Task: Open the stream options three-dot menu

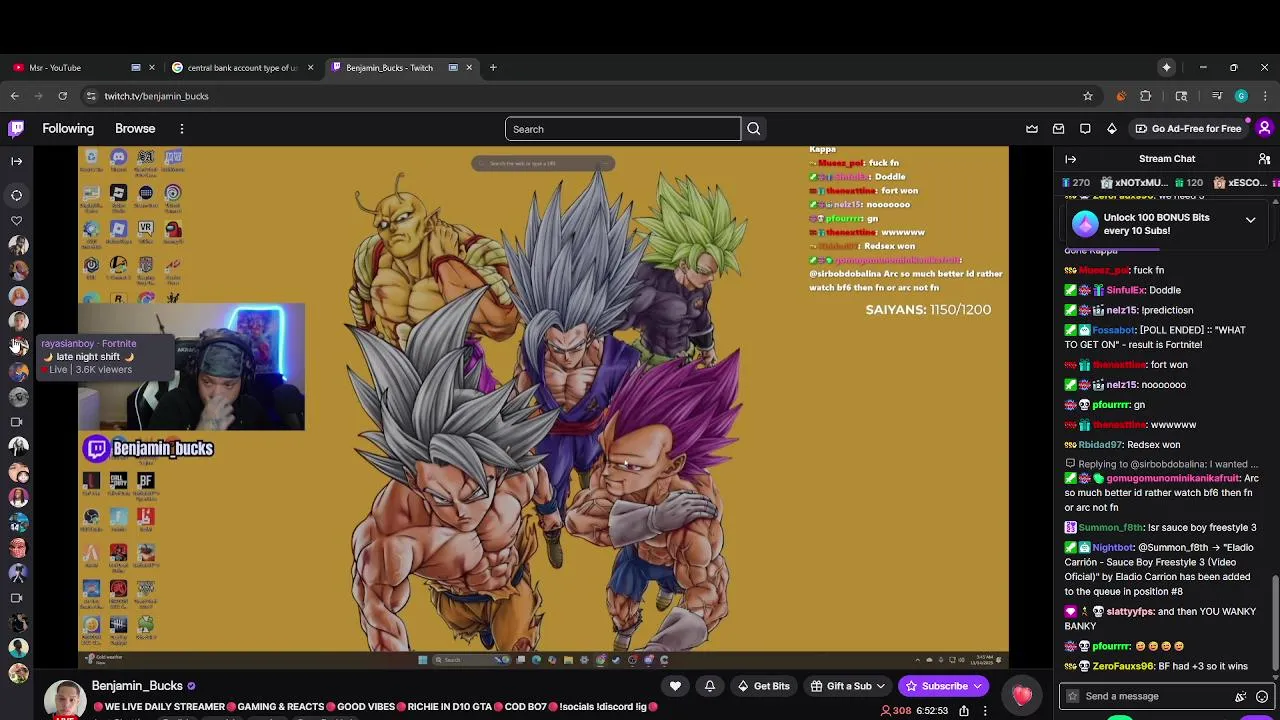Action: pos(985,711)
